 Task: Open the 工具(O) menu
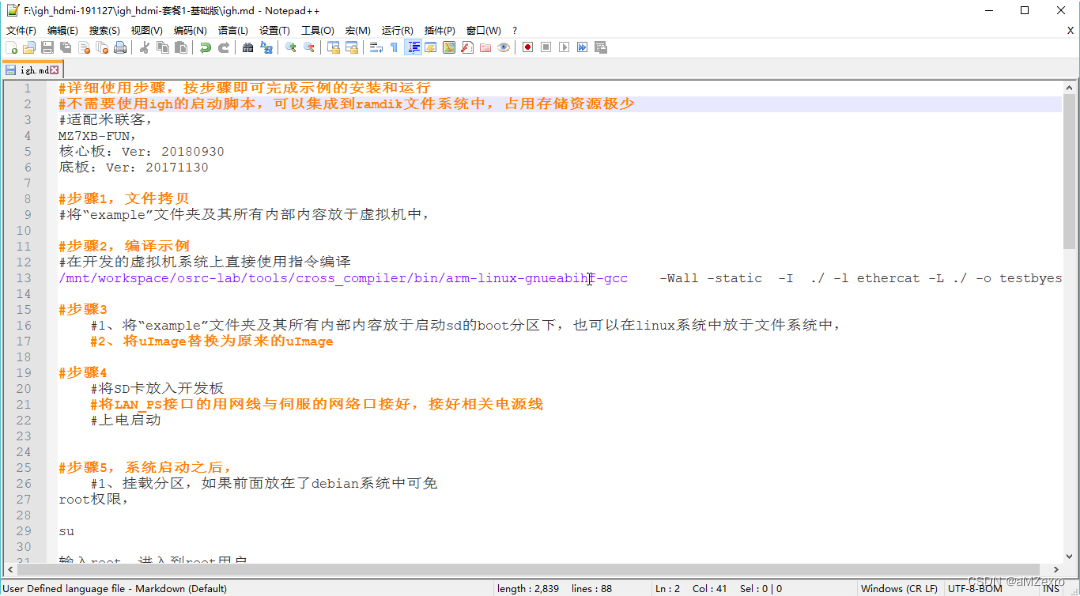[318, 30]
